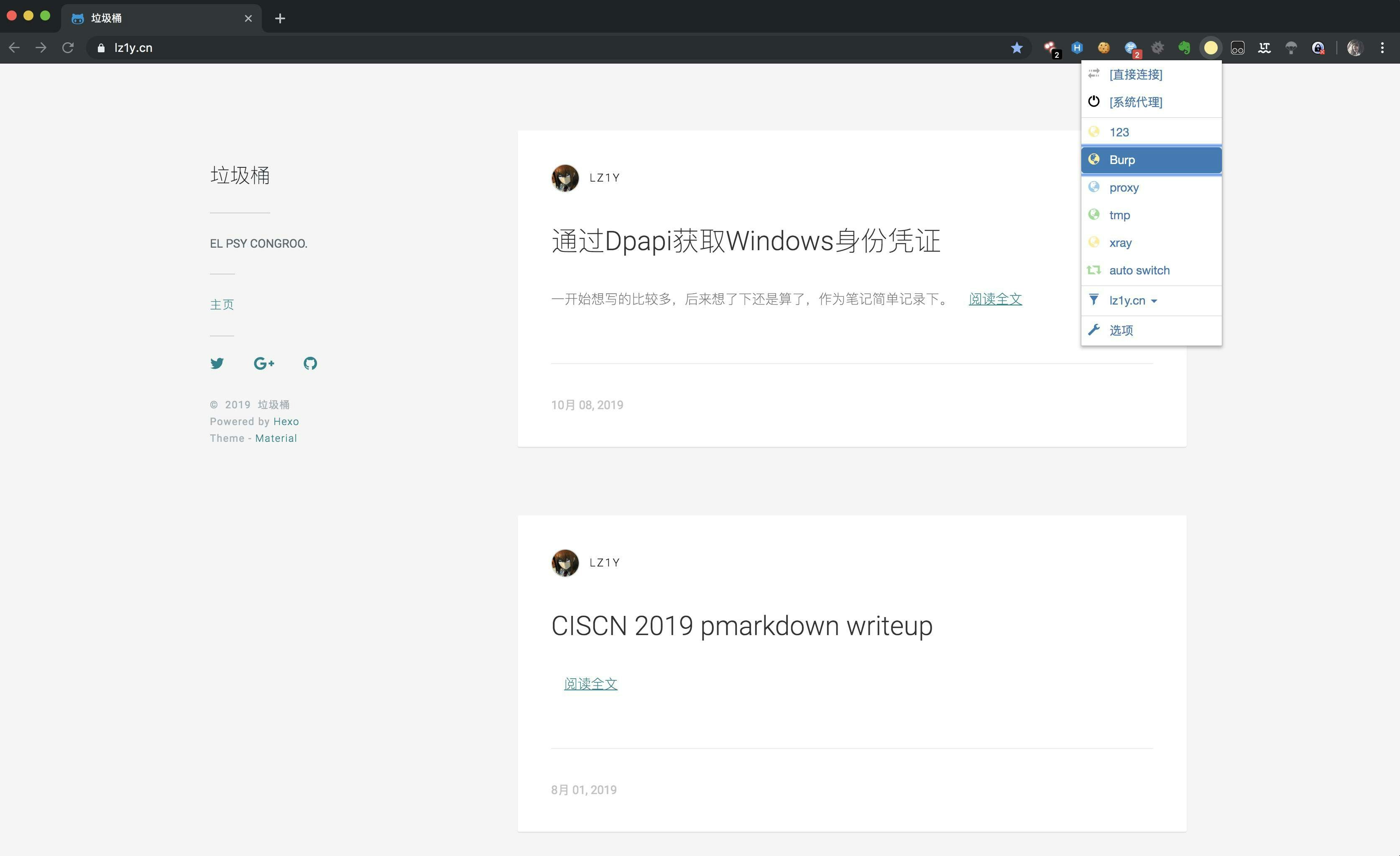Click the Twitter bird icon
The image size is (1400, 856).
217,363
